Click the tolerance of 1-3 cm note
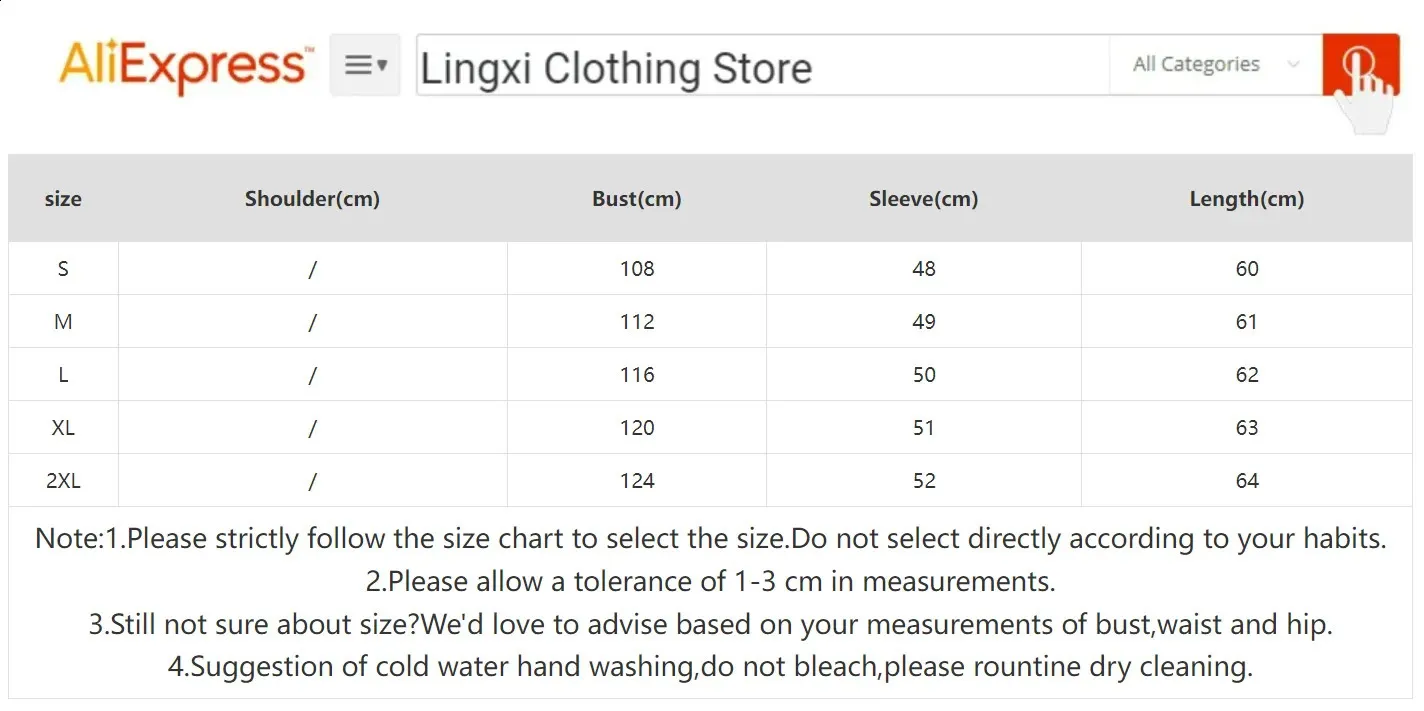The height and width of the screenshot is (711, 1424). point(710,581)
